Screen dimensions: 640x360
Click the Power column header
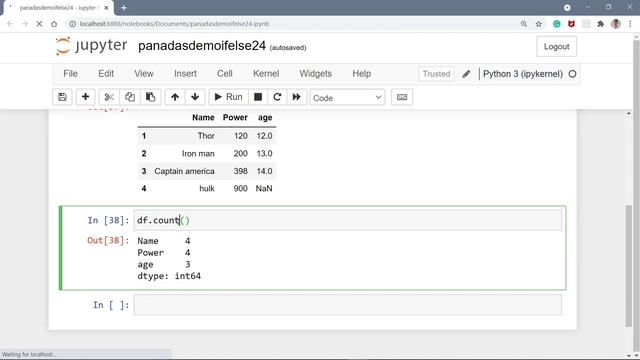[235, 118]
